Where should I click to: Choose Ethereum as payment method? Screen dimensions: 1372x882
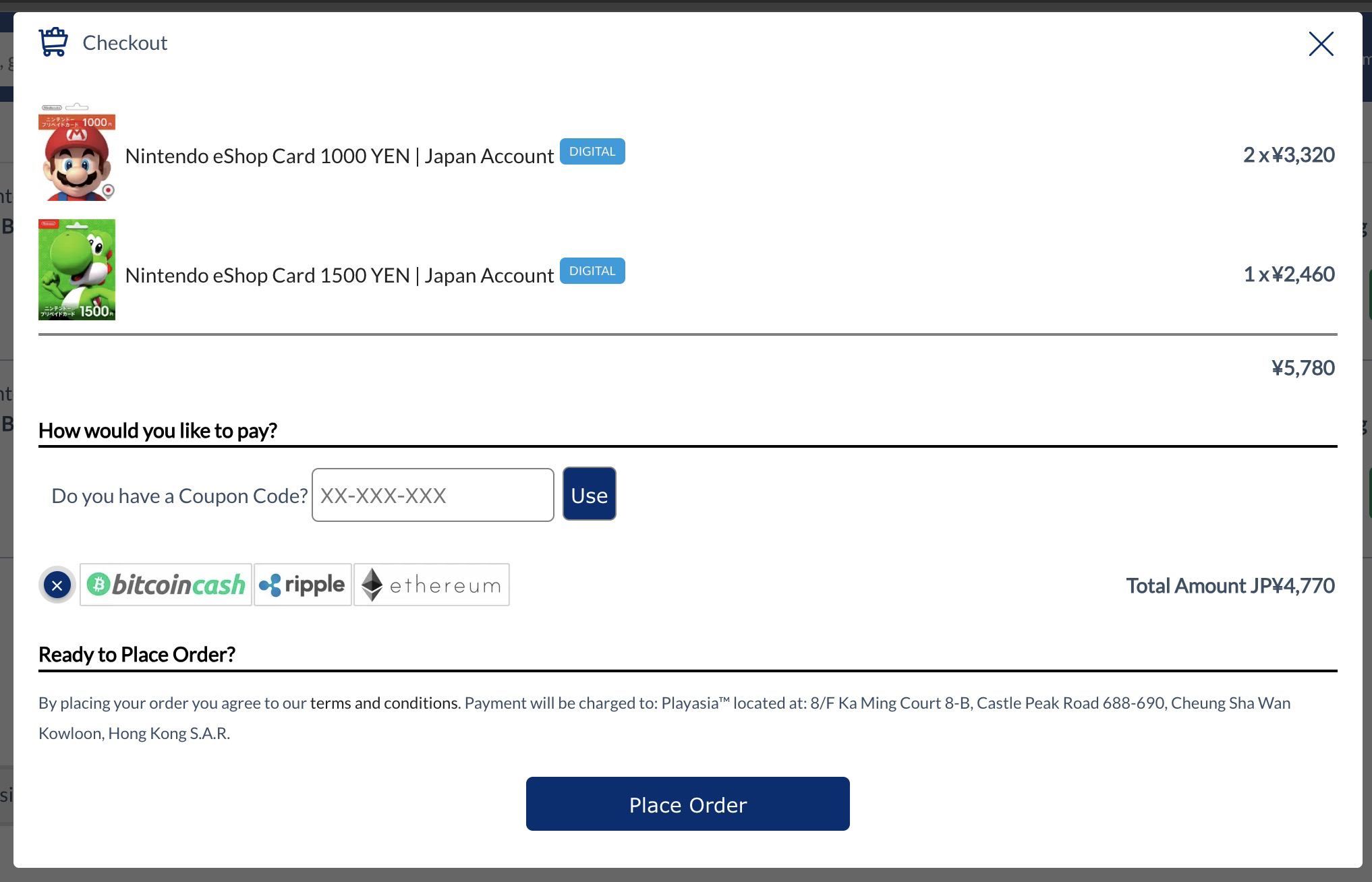(x=432, y=585)
